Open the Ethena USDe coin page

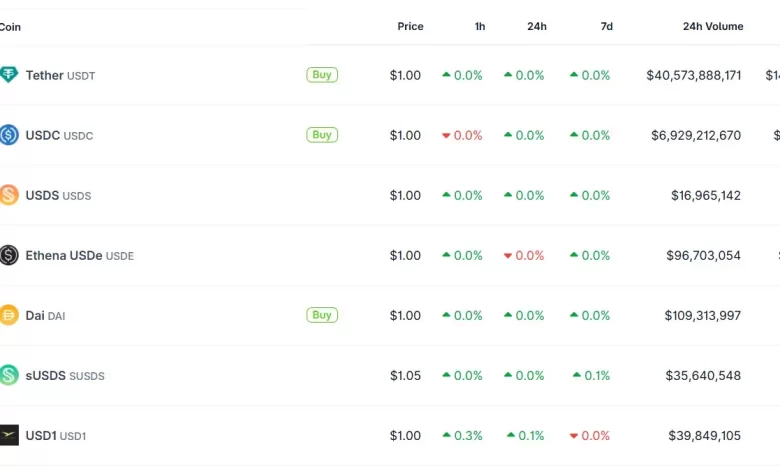80,256
